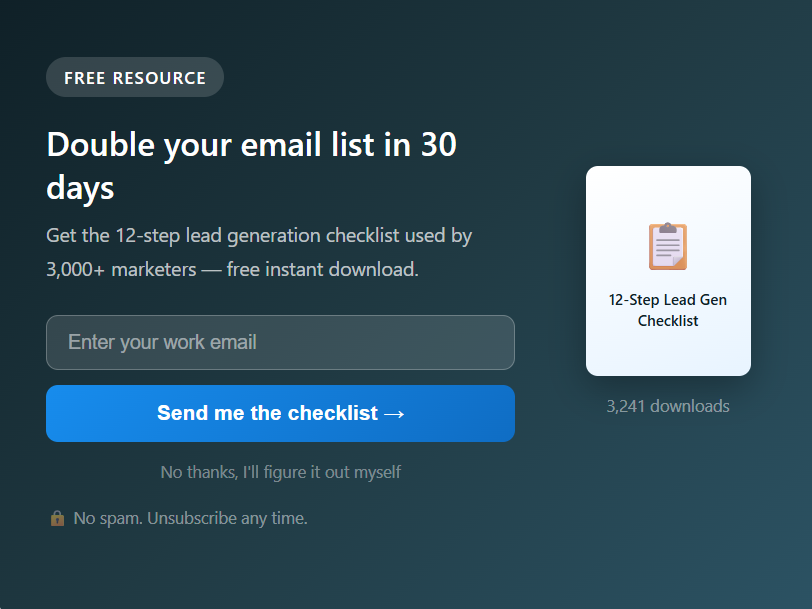Click the work email input field
Viewport: 812px width, 609px height.
280,342
